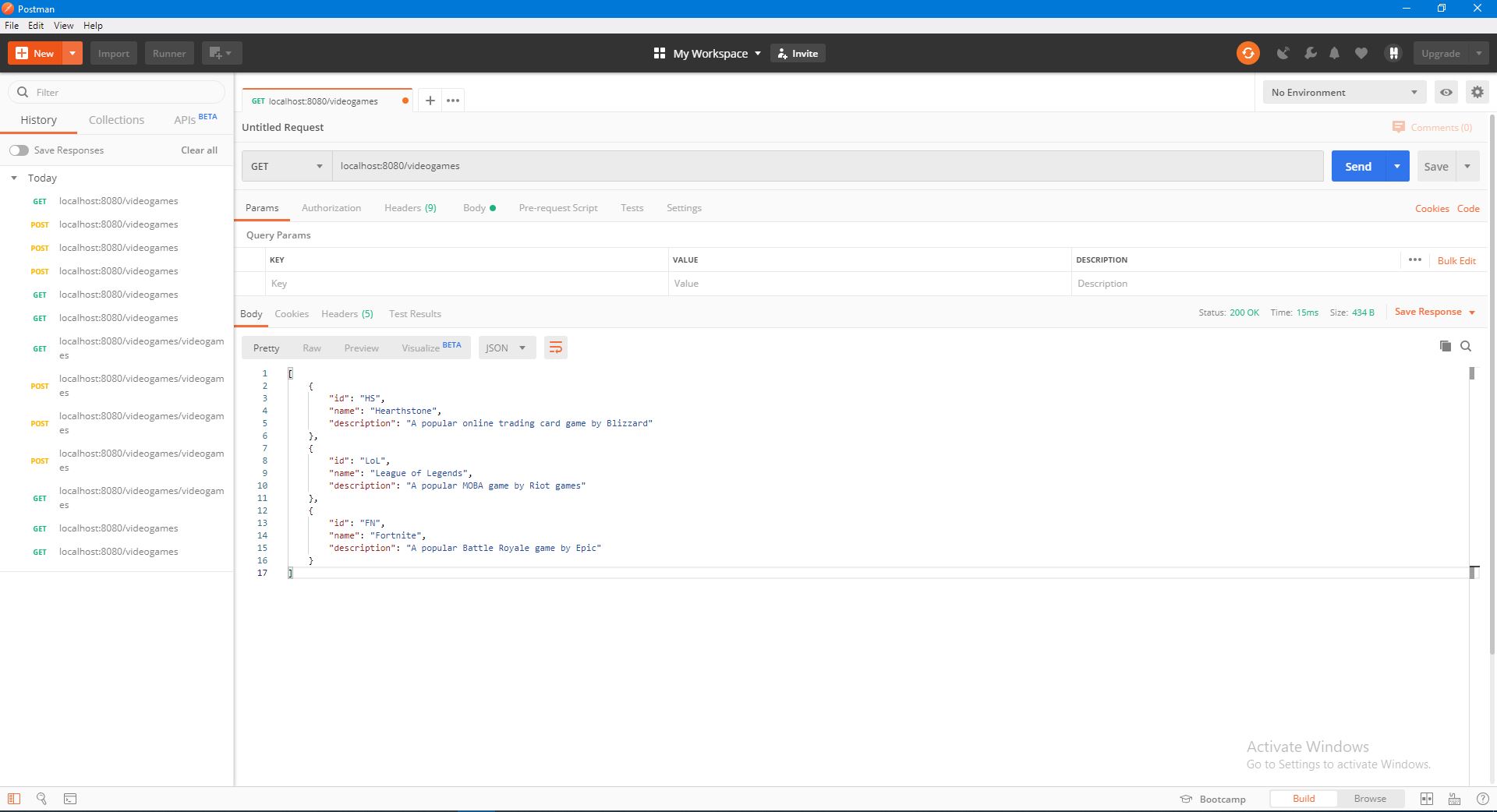Open the File menu
1497x812 pixels.
click(12, 26)
